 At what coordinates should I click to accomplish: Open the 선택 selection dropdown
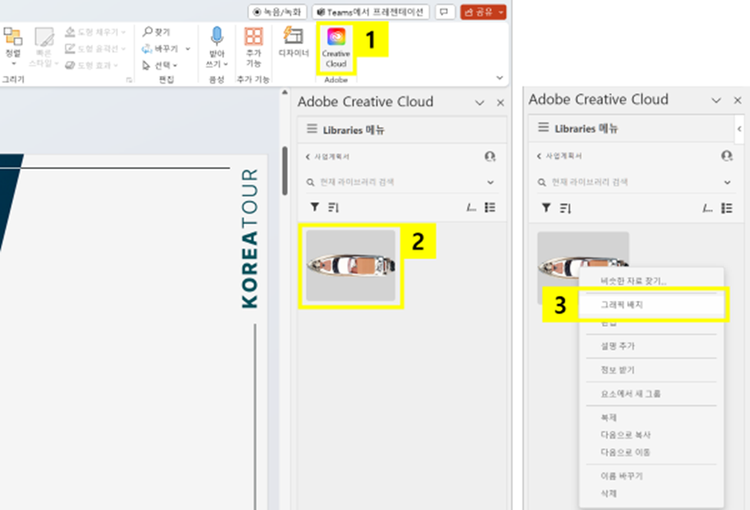click(160, 65)
